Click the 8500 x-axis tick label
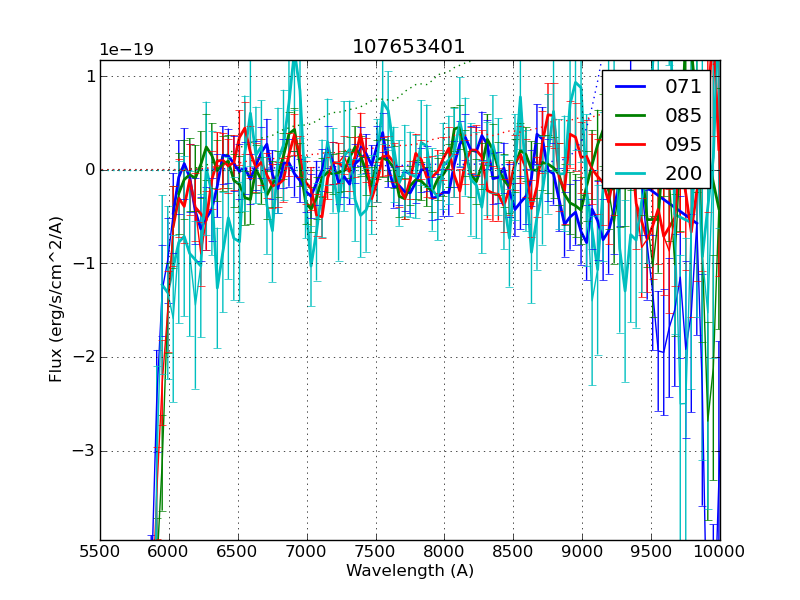The width and height of the screenshot is (800, 600). [x=514, y=551]
